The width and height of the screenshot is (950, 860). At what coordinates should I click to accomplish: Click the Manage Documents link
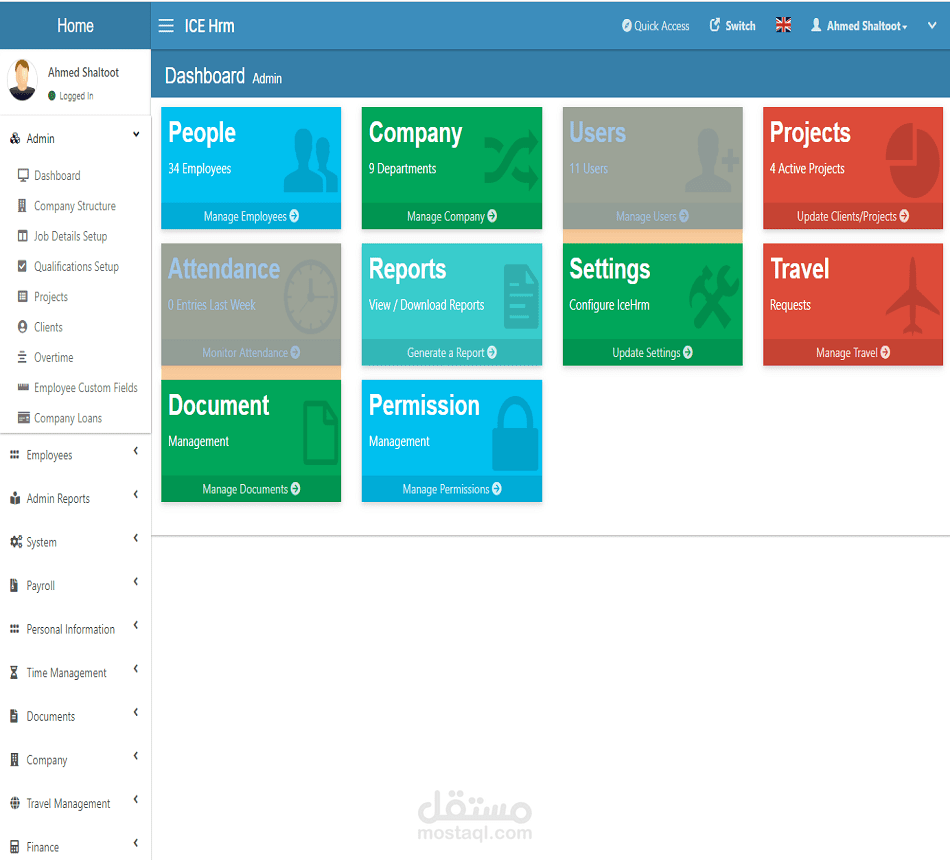click(x=251, y=488)
